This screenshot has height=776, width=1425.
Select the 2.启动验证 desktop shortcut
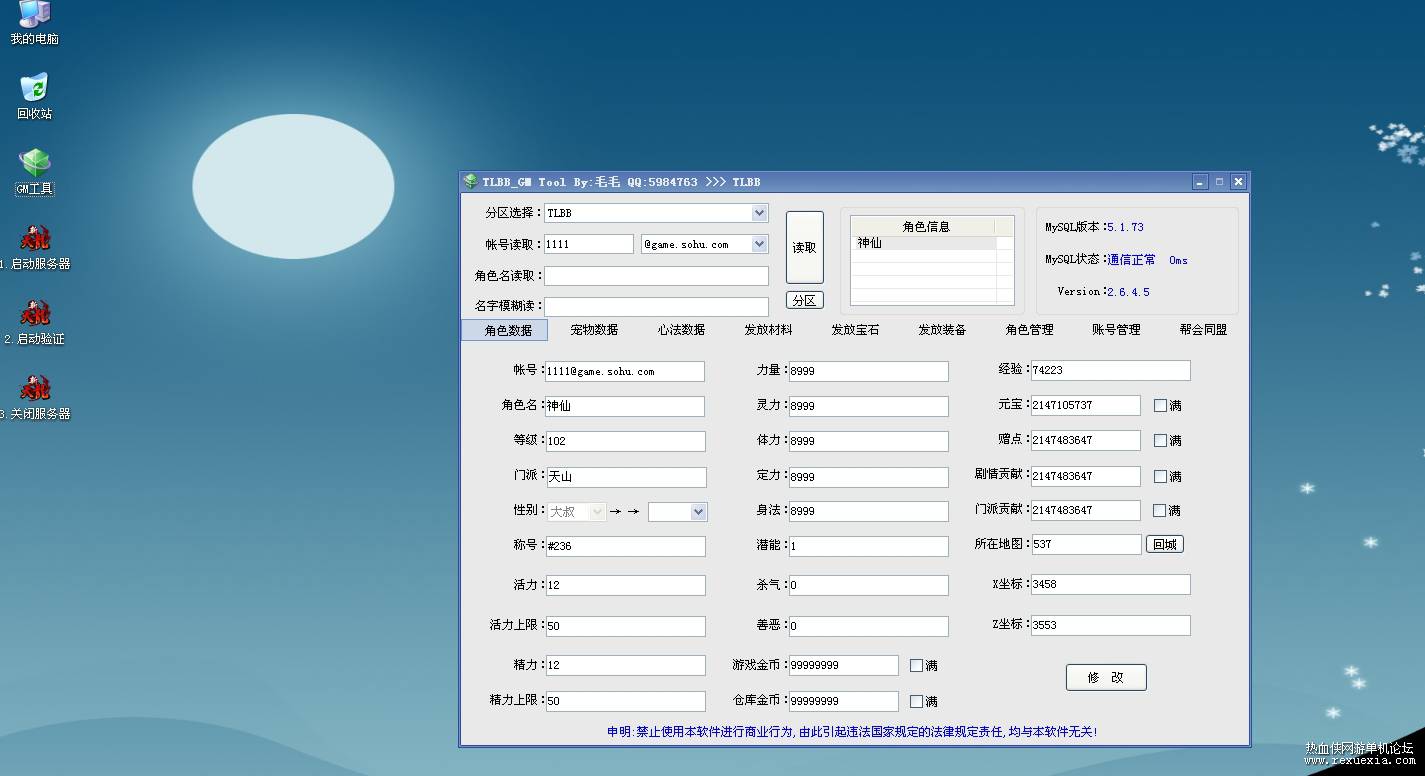35,322
